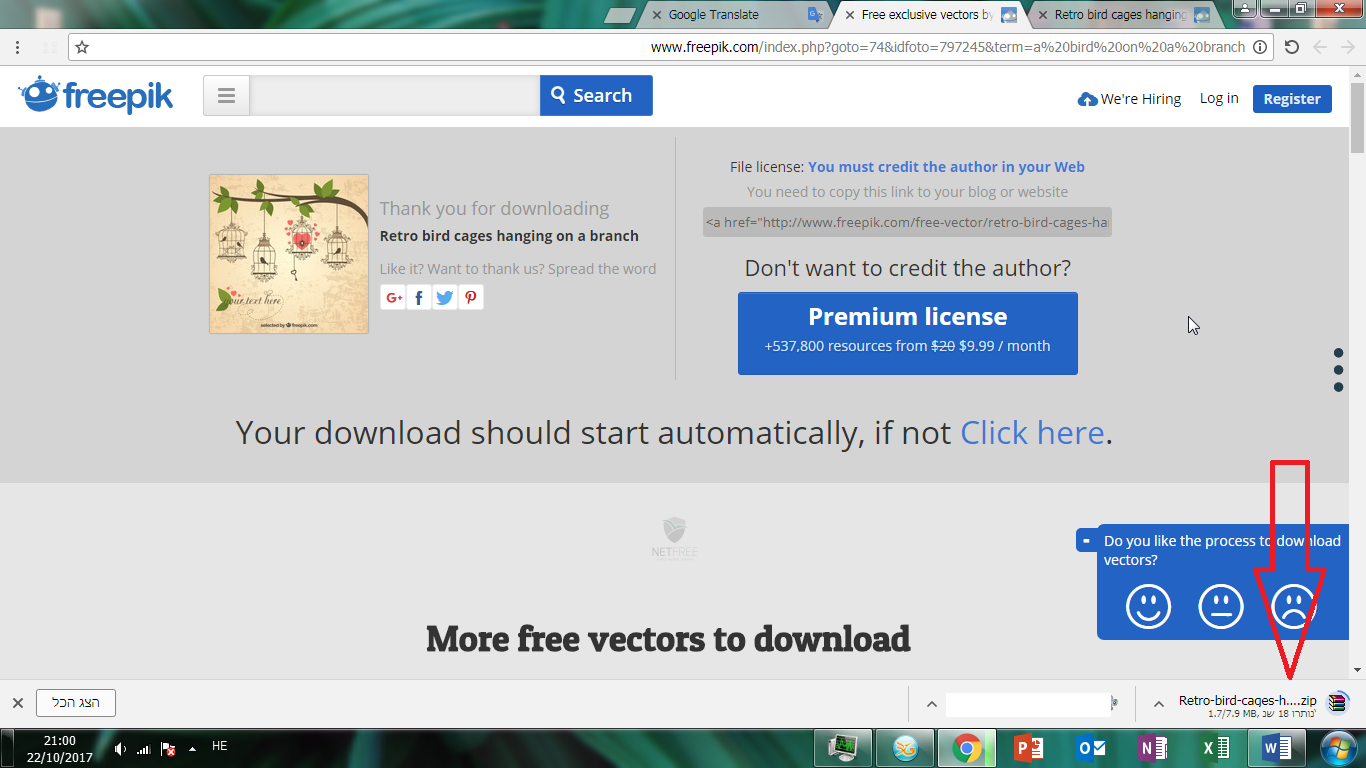Open the Chrome user profile button
The height and width of the screenshot is (768, 1366).
click(x=1246, y=9)
